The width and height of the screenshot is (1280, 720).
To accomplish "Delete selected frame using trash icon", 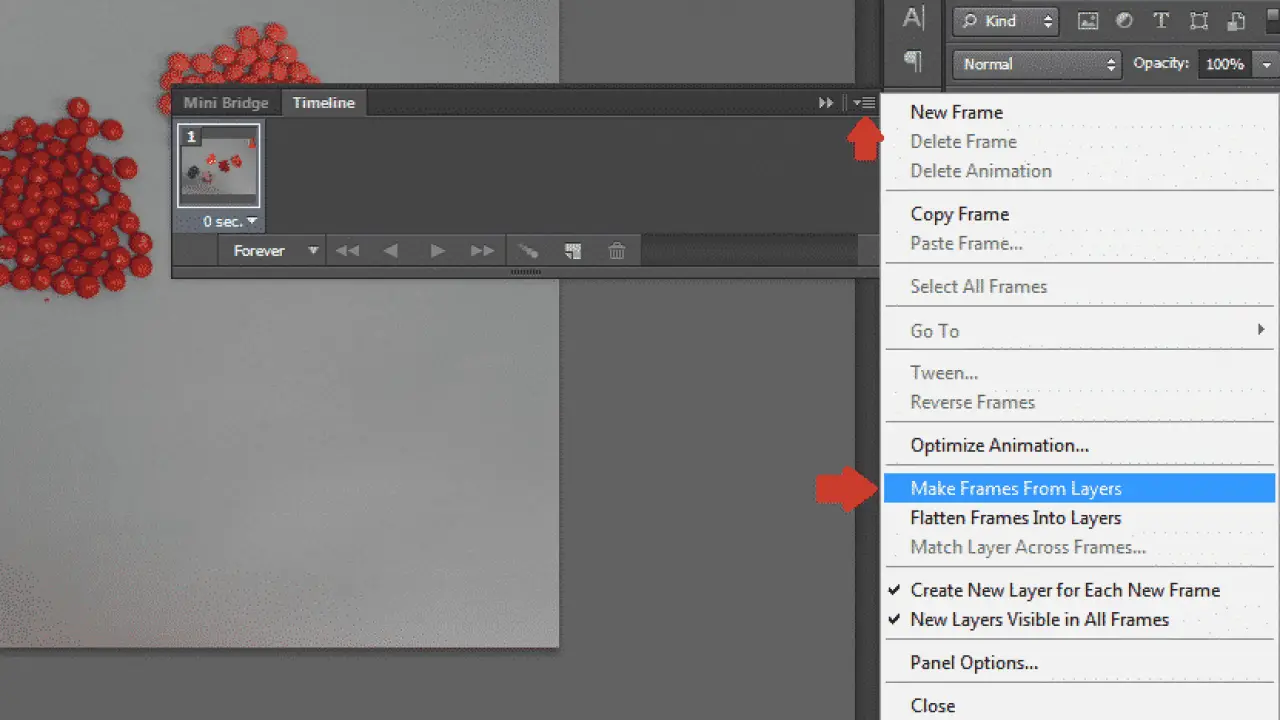I will click(617, 251).
